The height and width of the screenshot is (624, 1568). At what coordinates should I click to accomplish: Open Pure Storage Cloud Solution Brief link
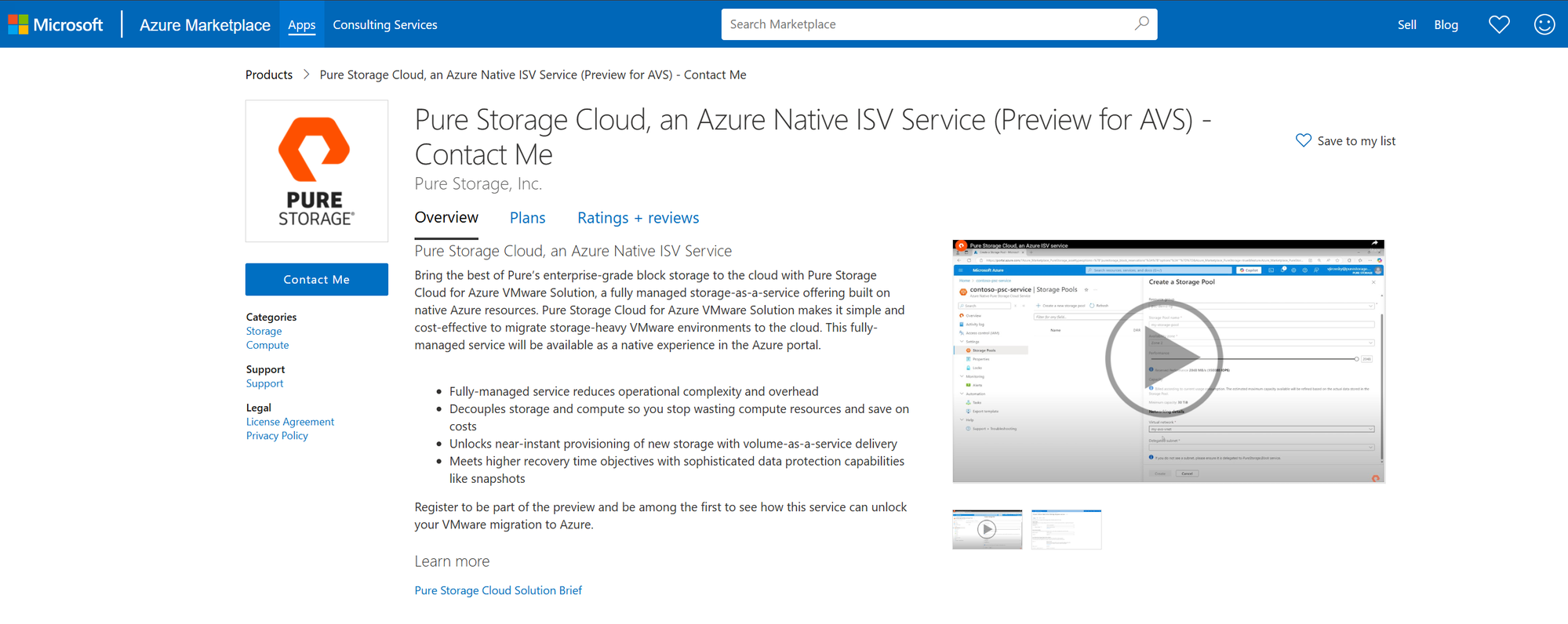point(498,590)
